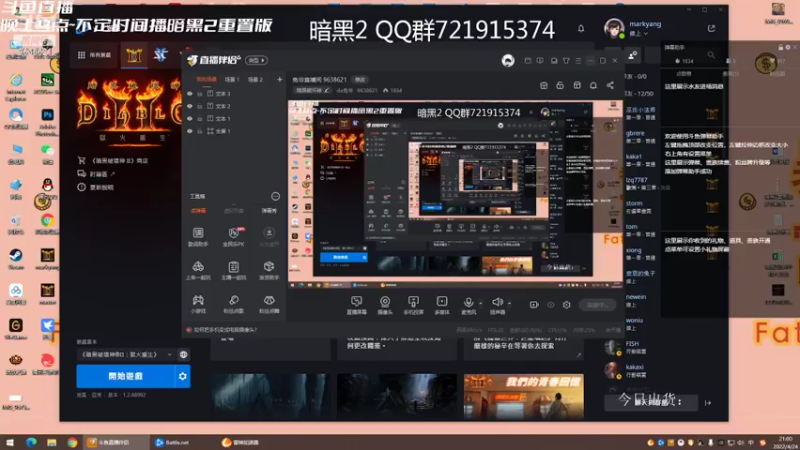Open the 全民乐PK tool
800x450 pixels.
tap(234, 237)
